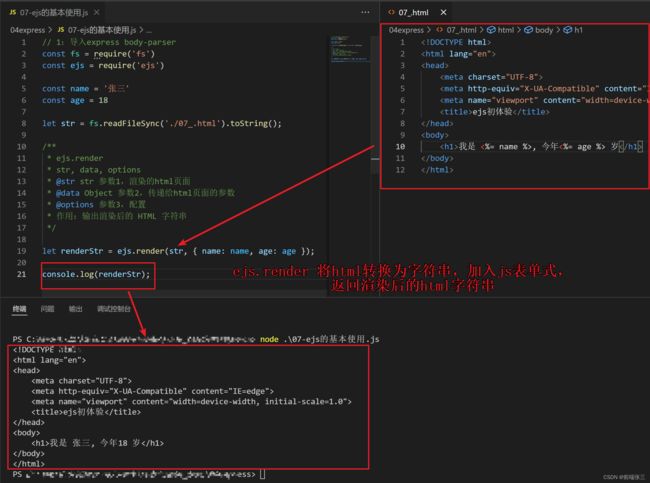Open the 终端 (Terminal) panel tab
This screenshot has height=483, width=650.
(19, 309)
